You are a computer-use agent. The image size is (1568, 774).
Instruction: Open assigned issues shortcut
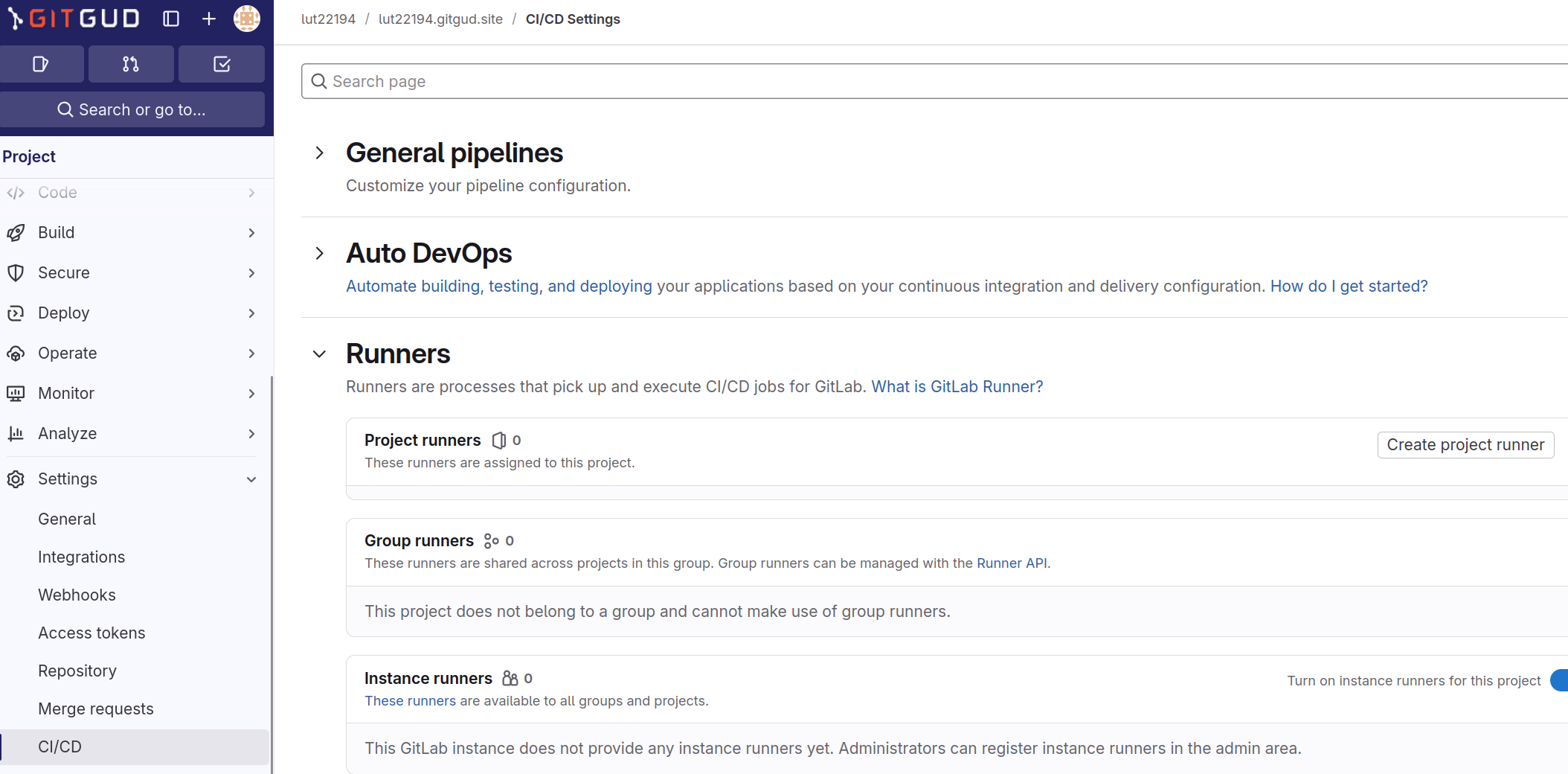pos(42,64)
